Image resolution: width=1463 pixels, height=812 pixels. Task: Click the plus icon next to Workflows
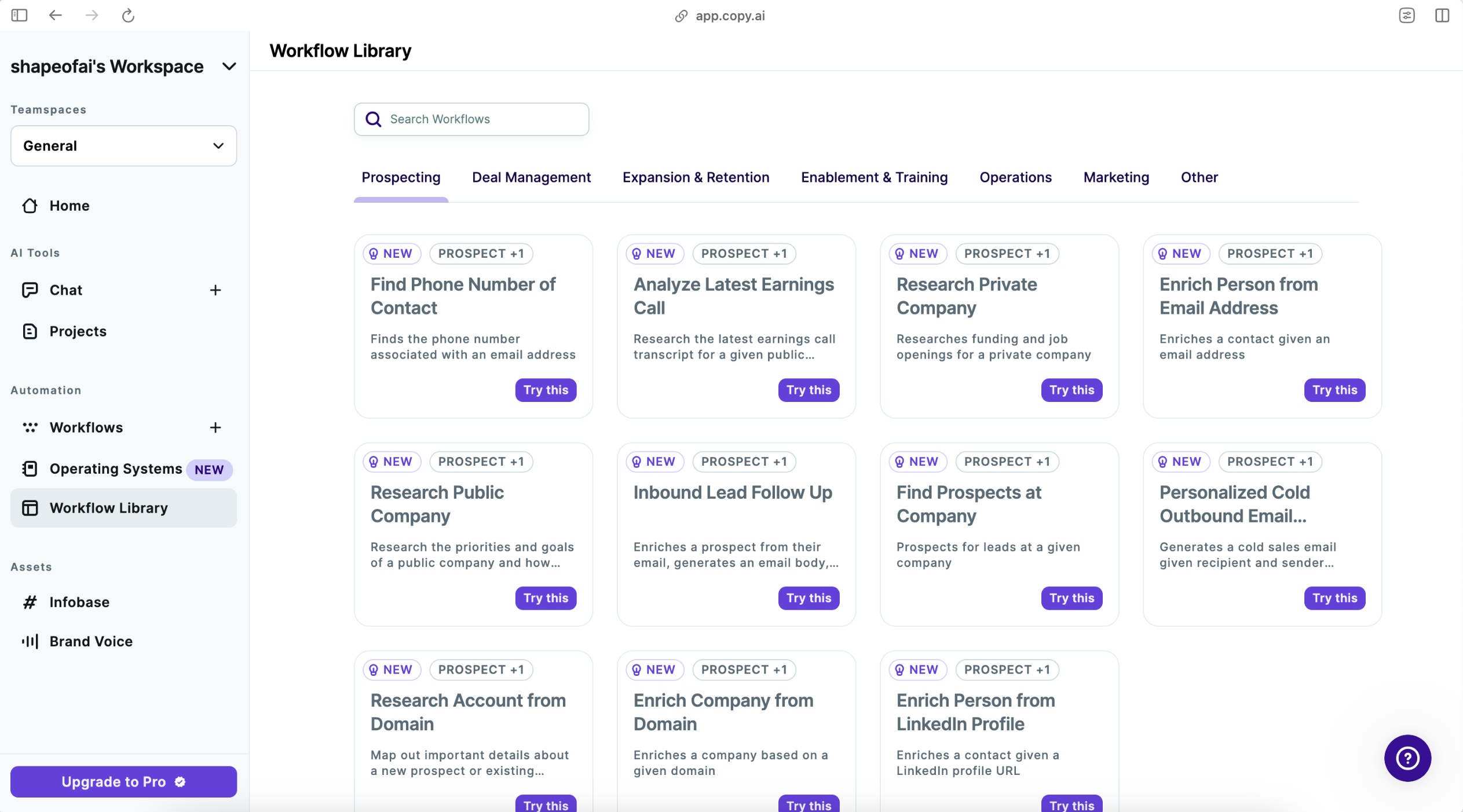(215, 427)
